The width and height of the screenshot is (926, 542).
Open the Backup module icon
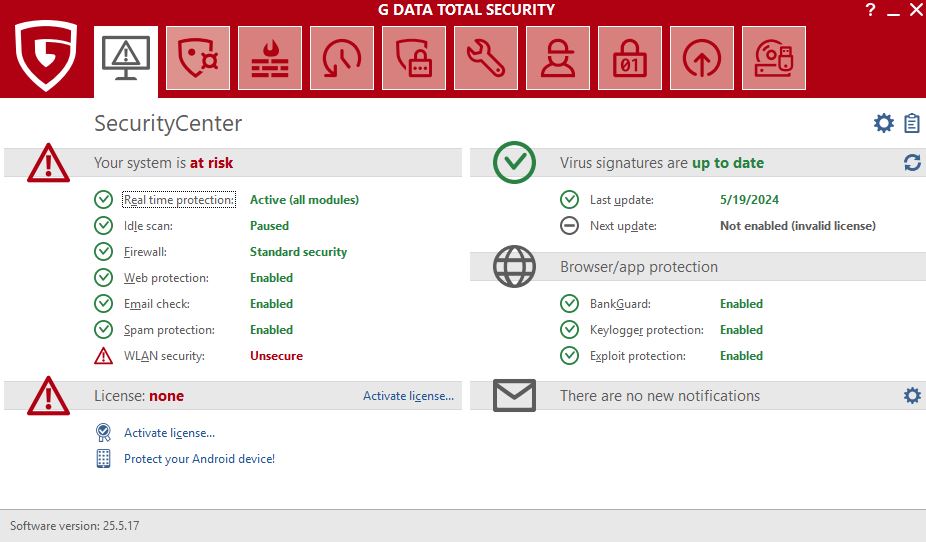tap(342, 58)
